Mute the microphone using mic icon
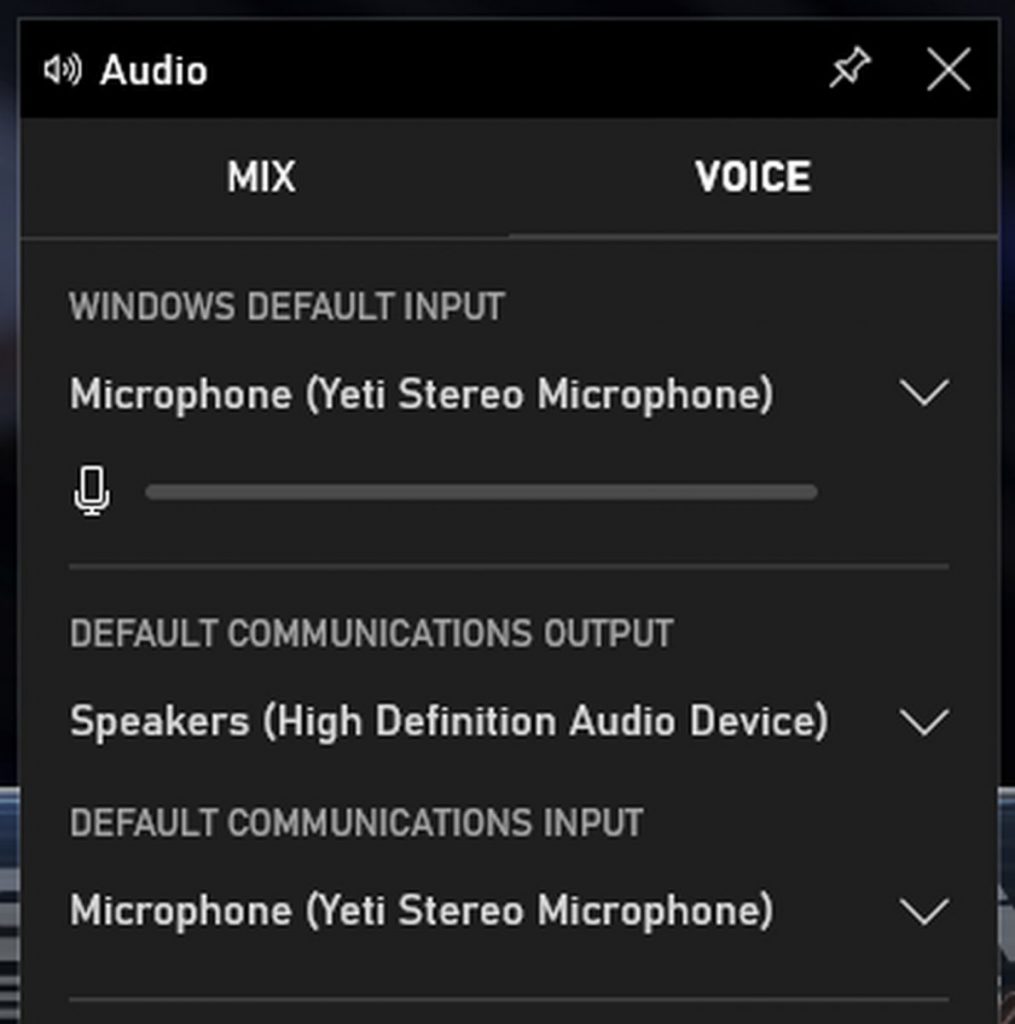 [x=92, y=492]
